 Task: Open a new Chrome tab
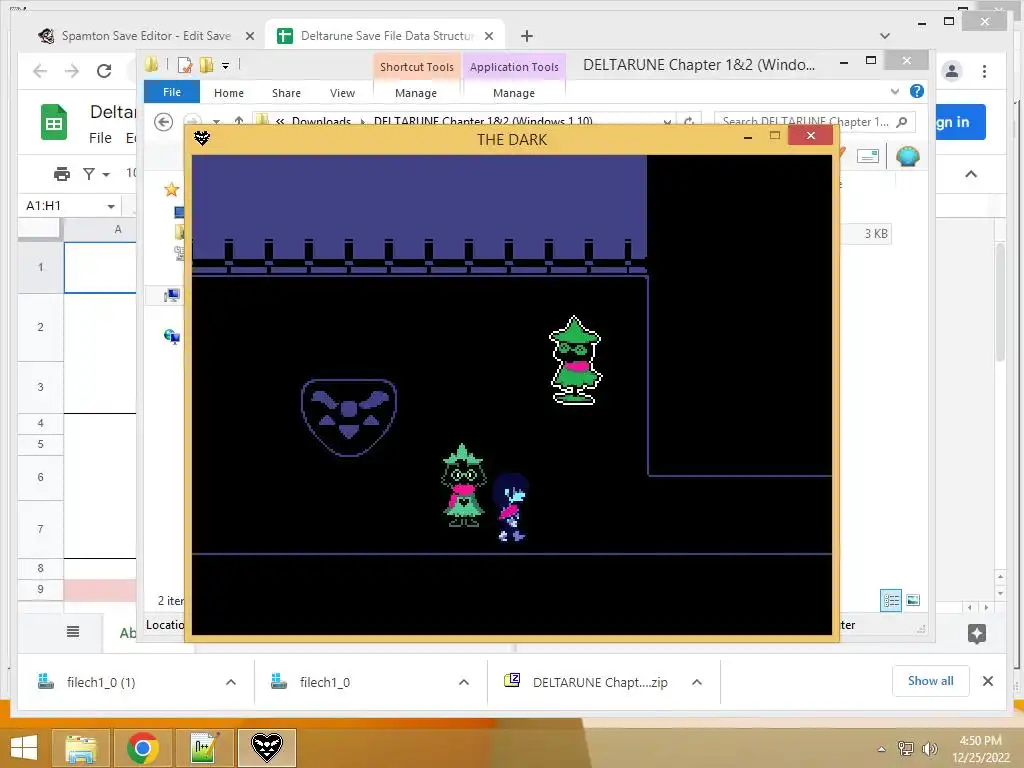(527, 36)
